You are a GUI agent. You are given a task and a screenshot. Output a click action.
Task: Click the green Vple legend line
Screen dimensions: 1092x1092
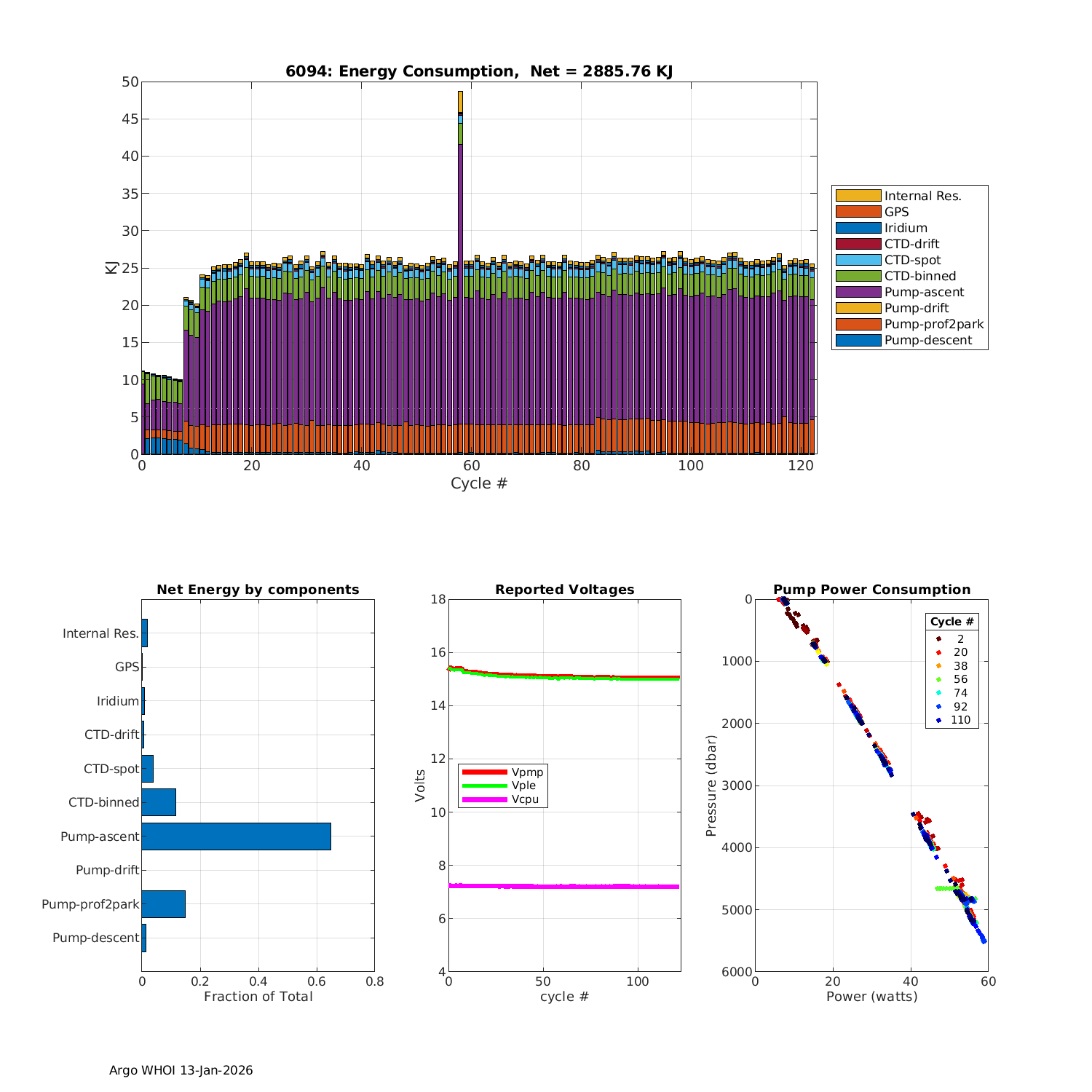coord(484,786)
